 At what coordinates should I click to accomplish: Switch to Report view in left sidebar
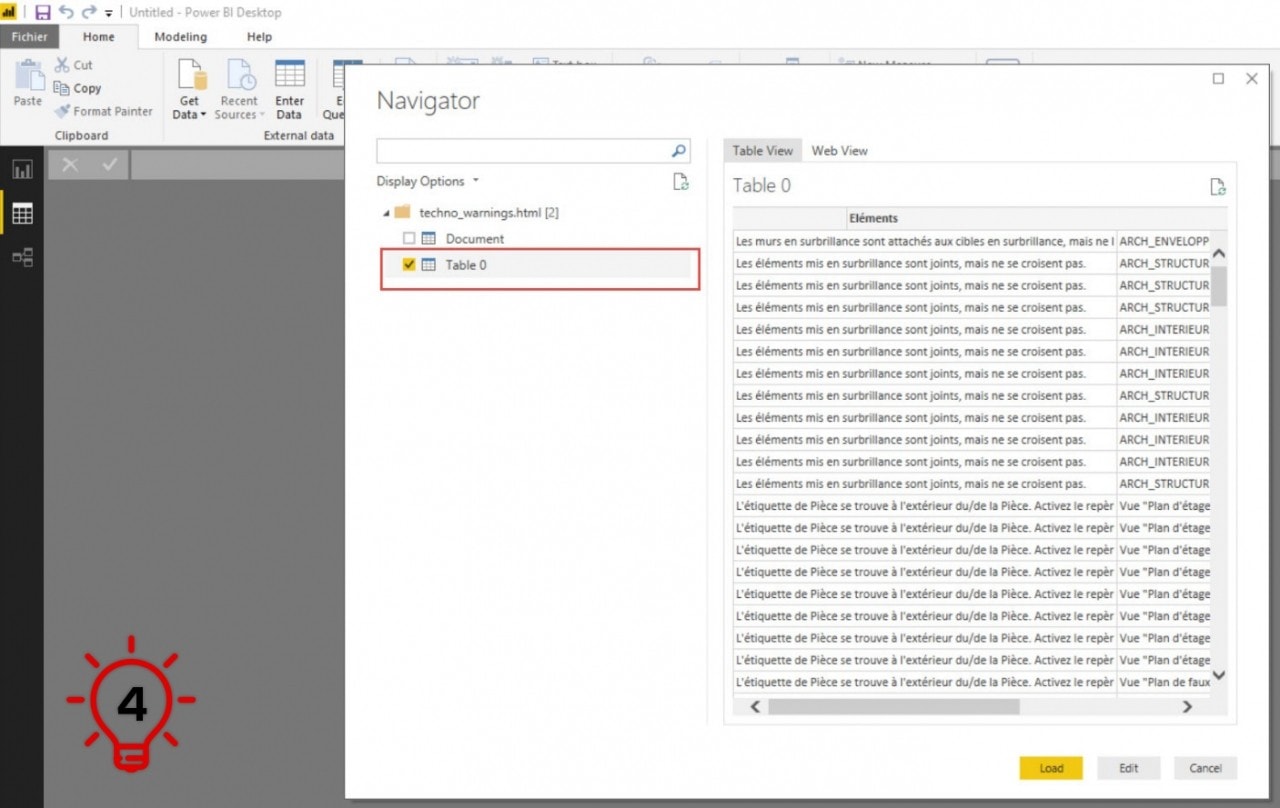[x=22, y=169]
